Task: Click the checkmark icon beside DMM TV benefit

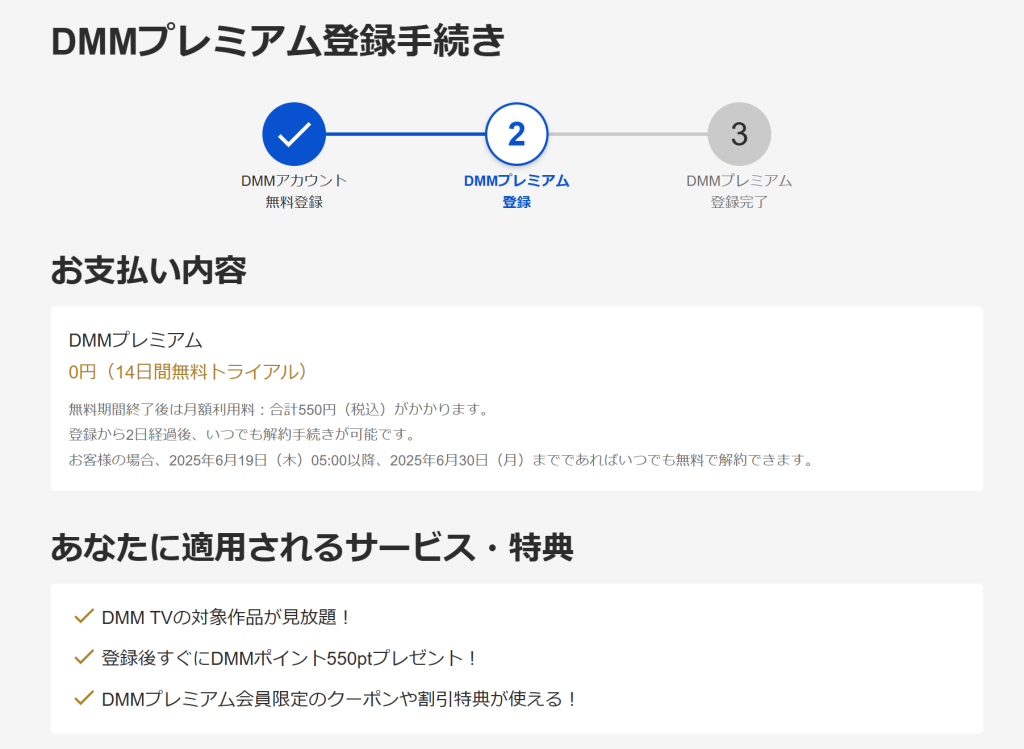Action: [x=84, y=617]
